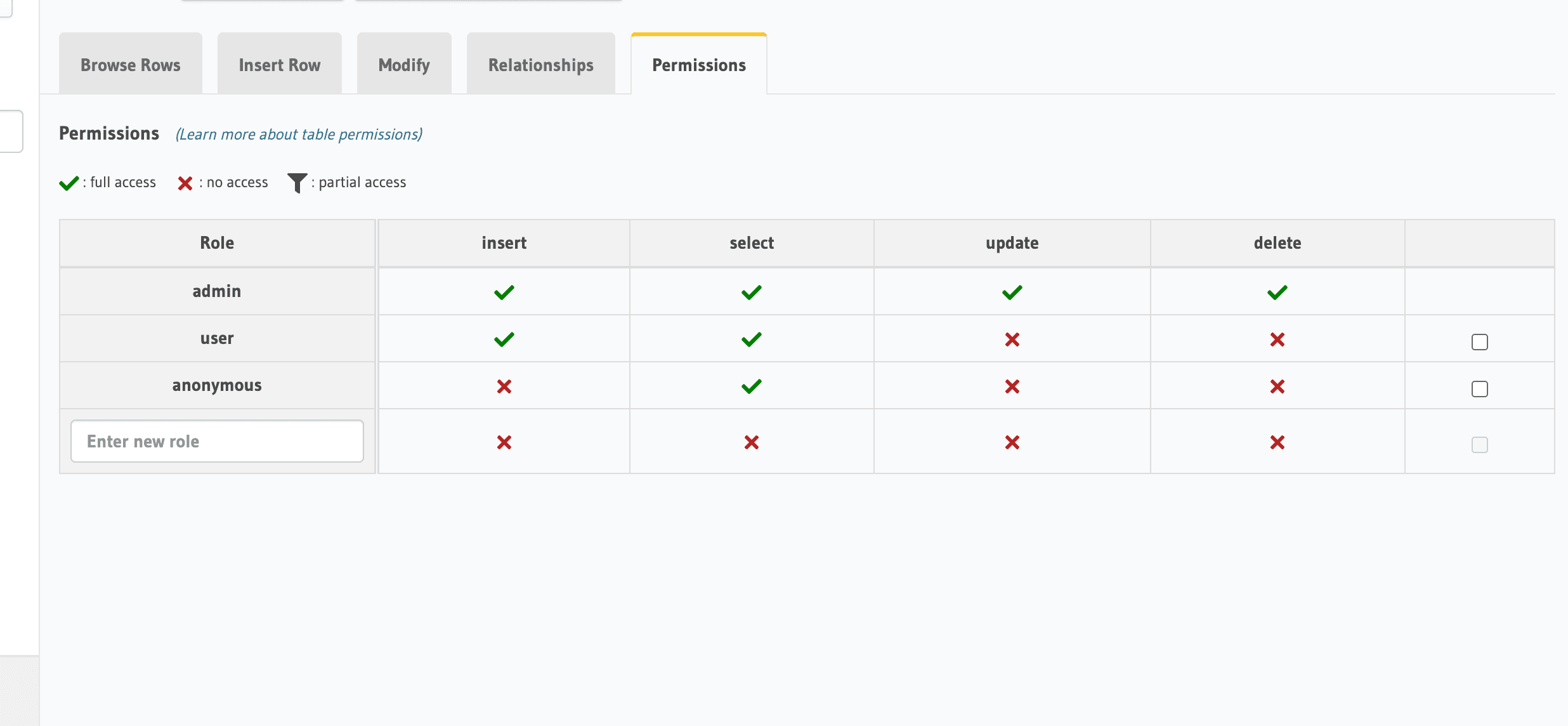Image resolution: width=1568 pixels, height=726 pixels.
Task: Click the Enter new role field
Action: click(x=216, y=440)
